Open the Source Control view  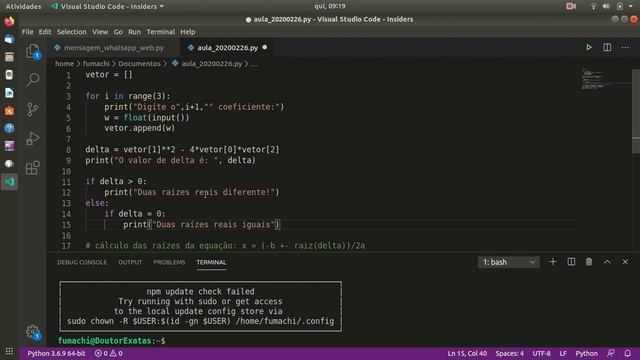(33, 109)
